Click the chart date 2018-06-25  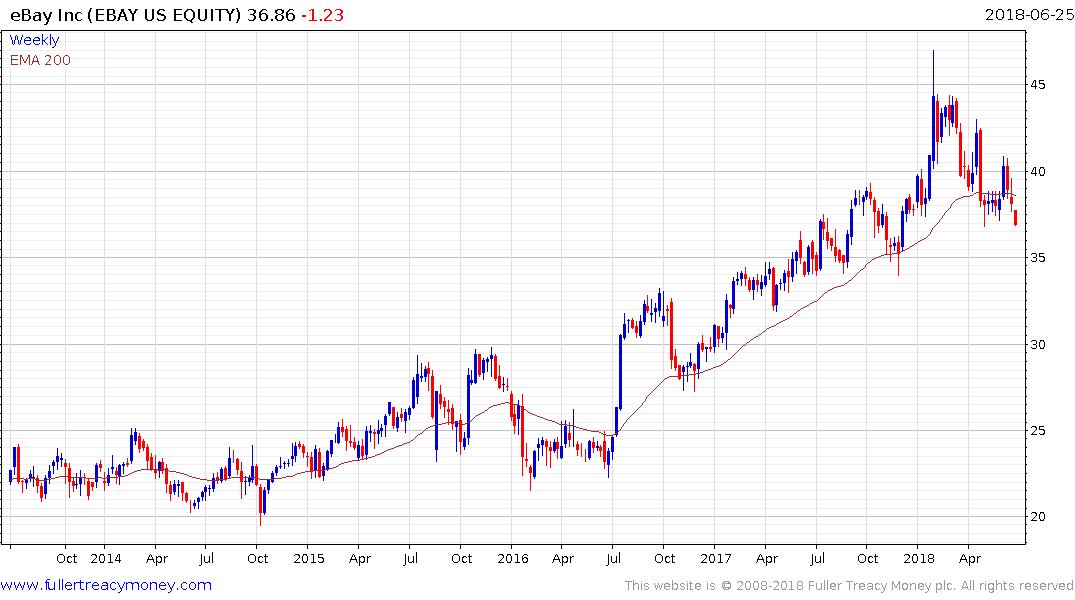point(1029,15)
